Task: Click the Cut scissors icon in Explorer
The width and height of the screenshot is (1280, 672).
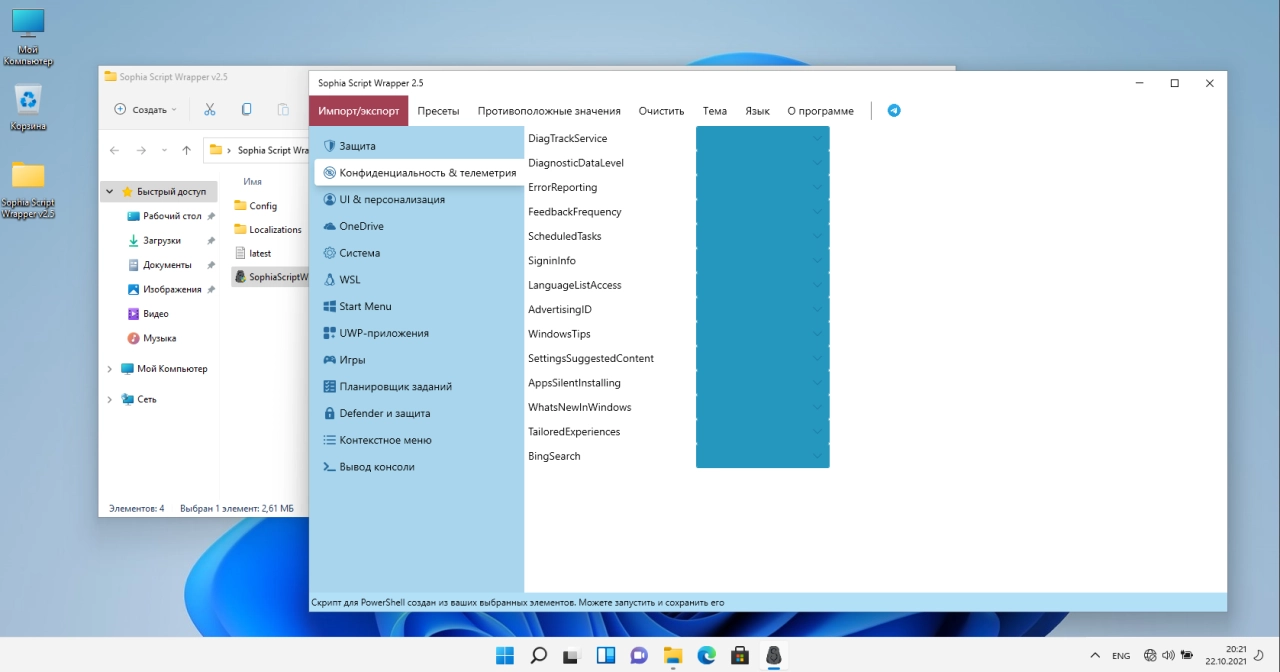Action: click(210, 109)
